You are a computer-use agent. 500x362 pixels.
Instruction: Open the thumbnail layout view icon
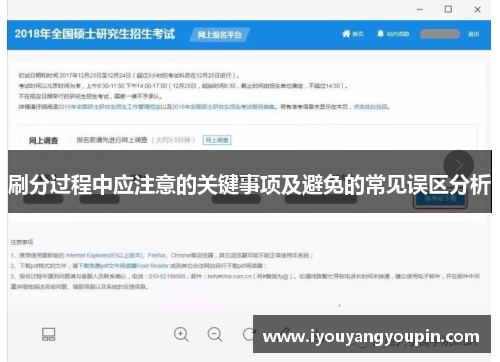pyautogui.click(x=49, y=334)
